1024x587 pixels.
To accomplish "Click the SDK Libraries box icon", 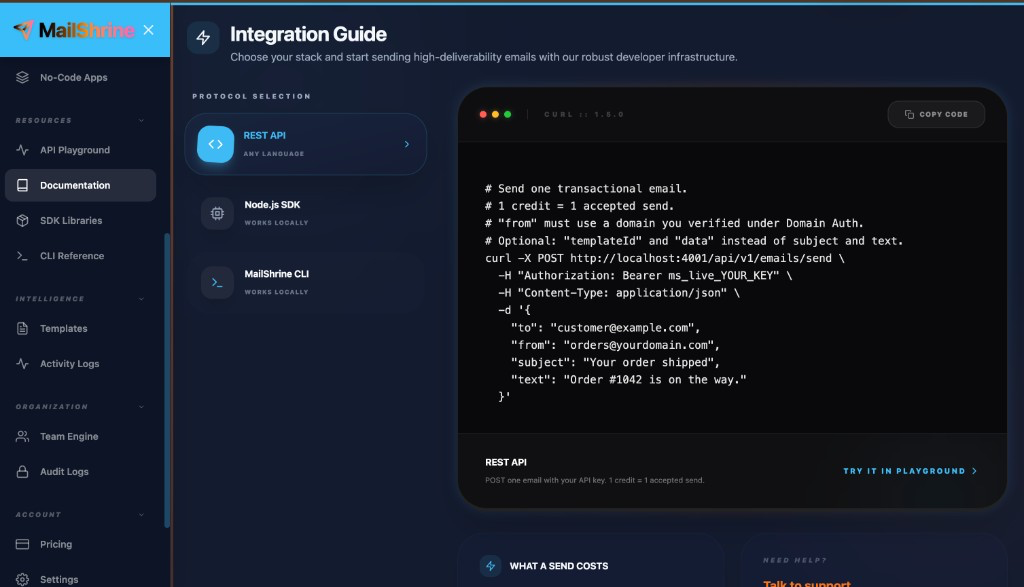I will click(x=22, y=221).
